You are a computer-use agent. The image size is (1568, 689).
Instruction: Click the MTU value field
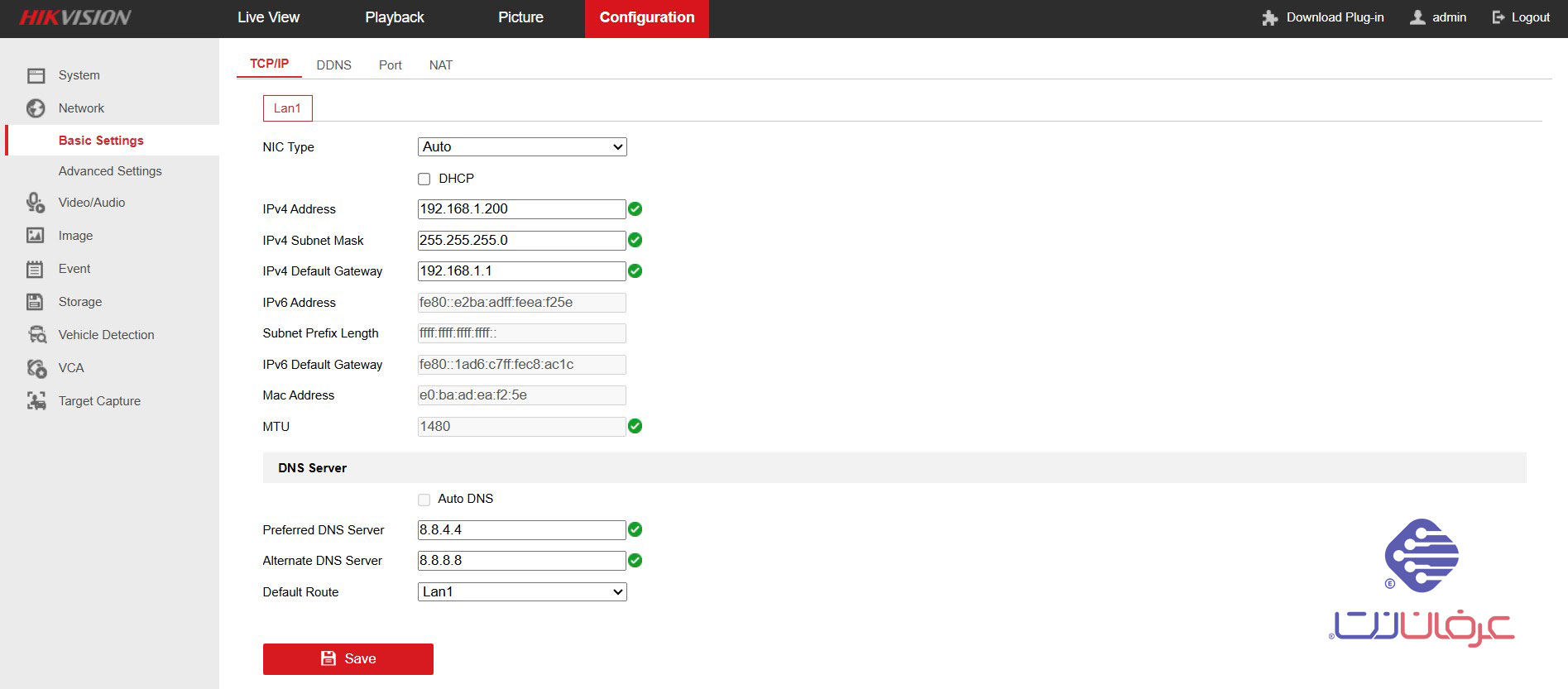pos(522,427)
